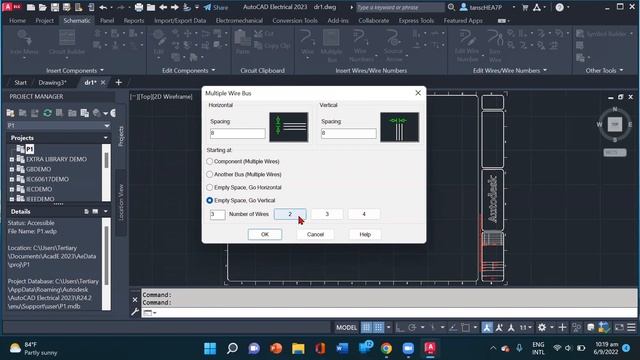The height and width of the screenshot is (360, 640).
Task: Switch to the Home ribbon tab
Action: coord(17,20)
